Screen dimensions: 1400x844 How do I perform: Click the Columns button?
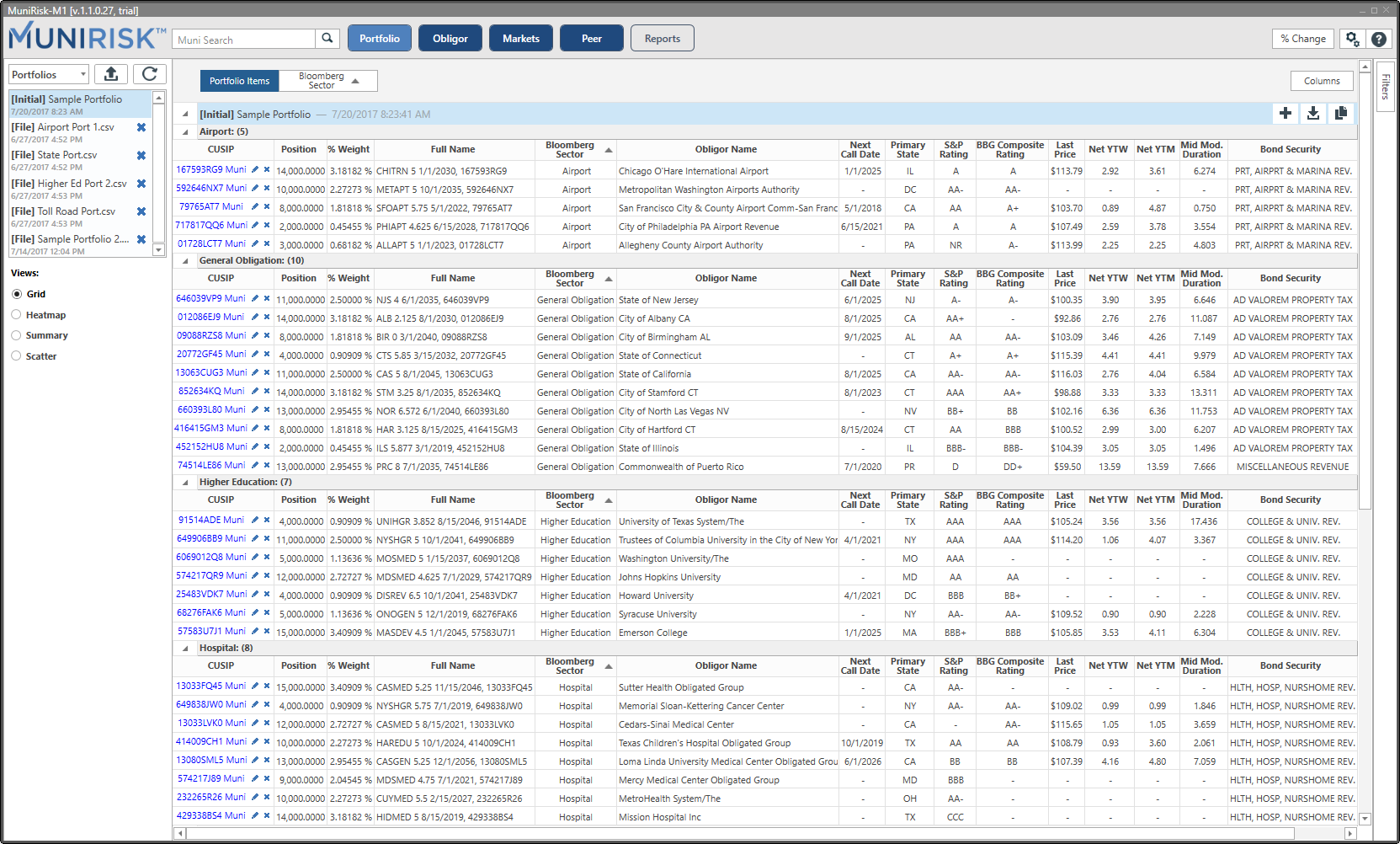pyautogui.click(x=1322, y=81)
